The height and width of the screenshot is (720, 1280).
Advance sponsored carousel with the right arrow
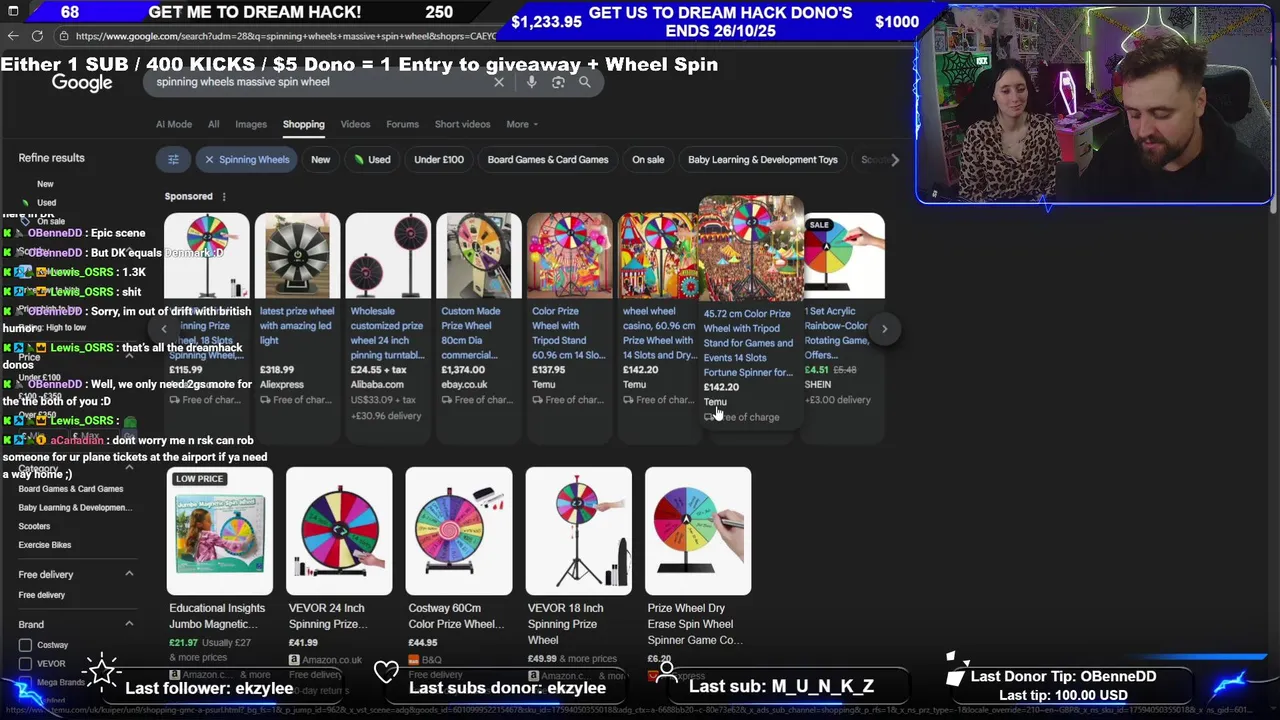coord(884,328)
